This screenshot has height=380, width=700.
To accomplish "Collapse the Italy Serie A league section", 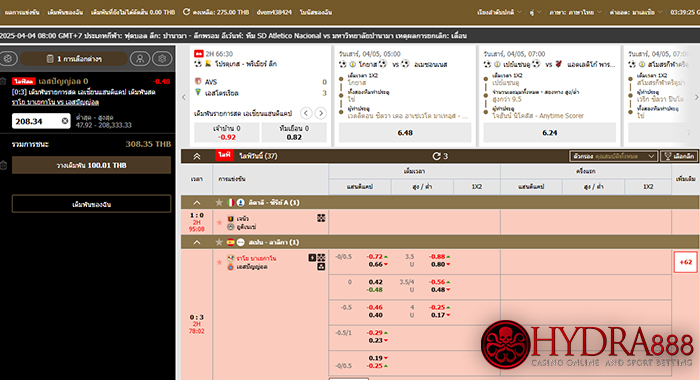I will (196, 202).
